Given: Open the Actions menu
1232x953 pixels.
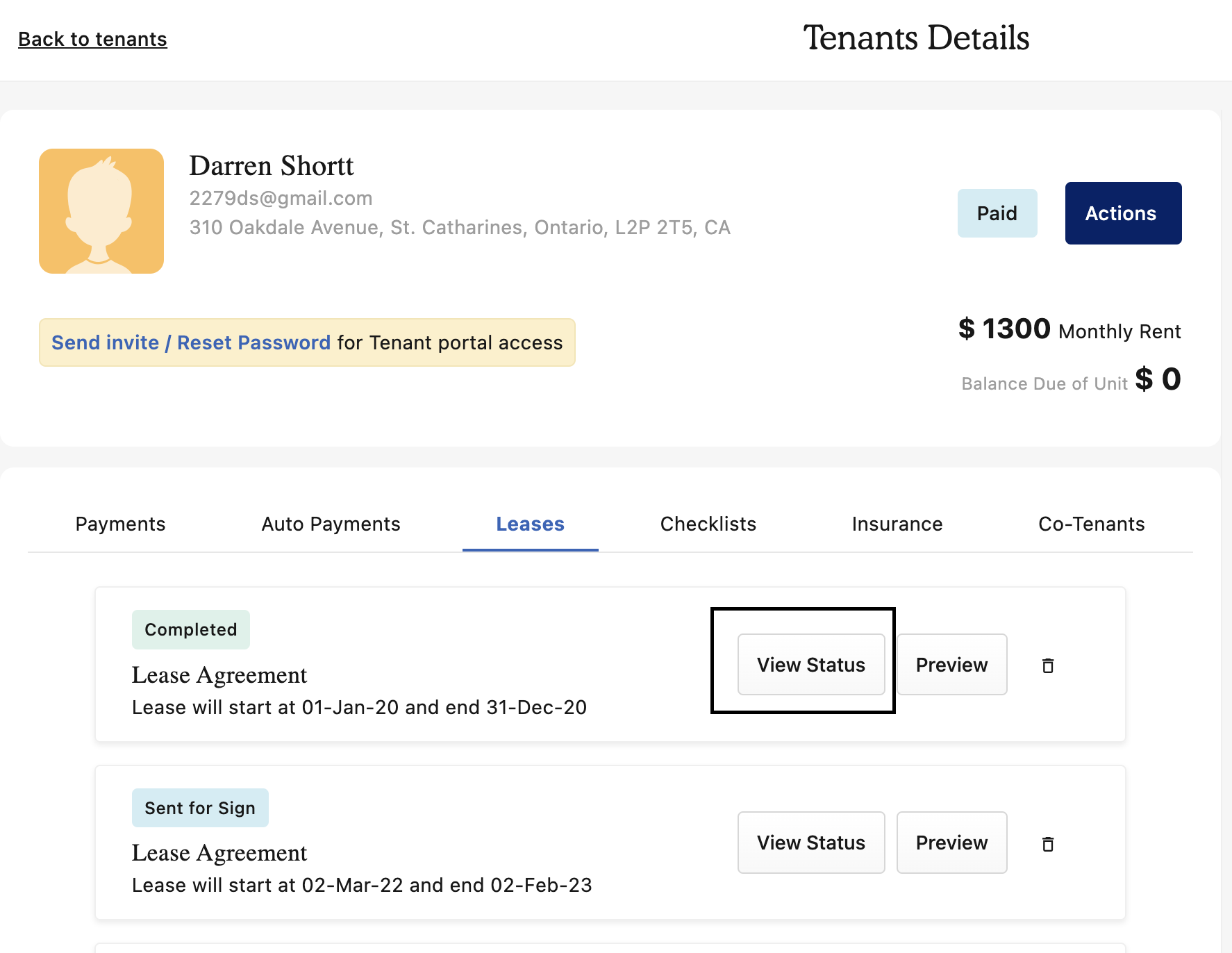Looking at the screenshot, I should (1123, 213).
